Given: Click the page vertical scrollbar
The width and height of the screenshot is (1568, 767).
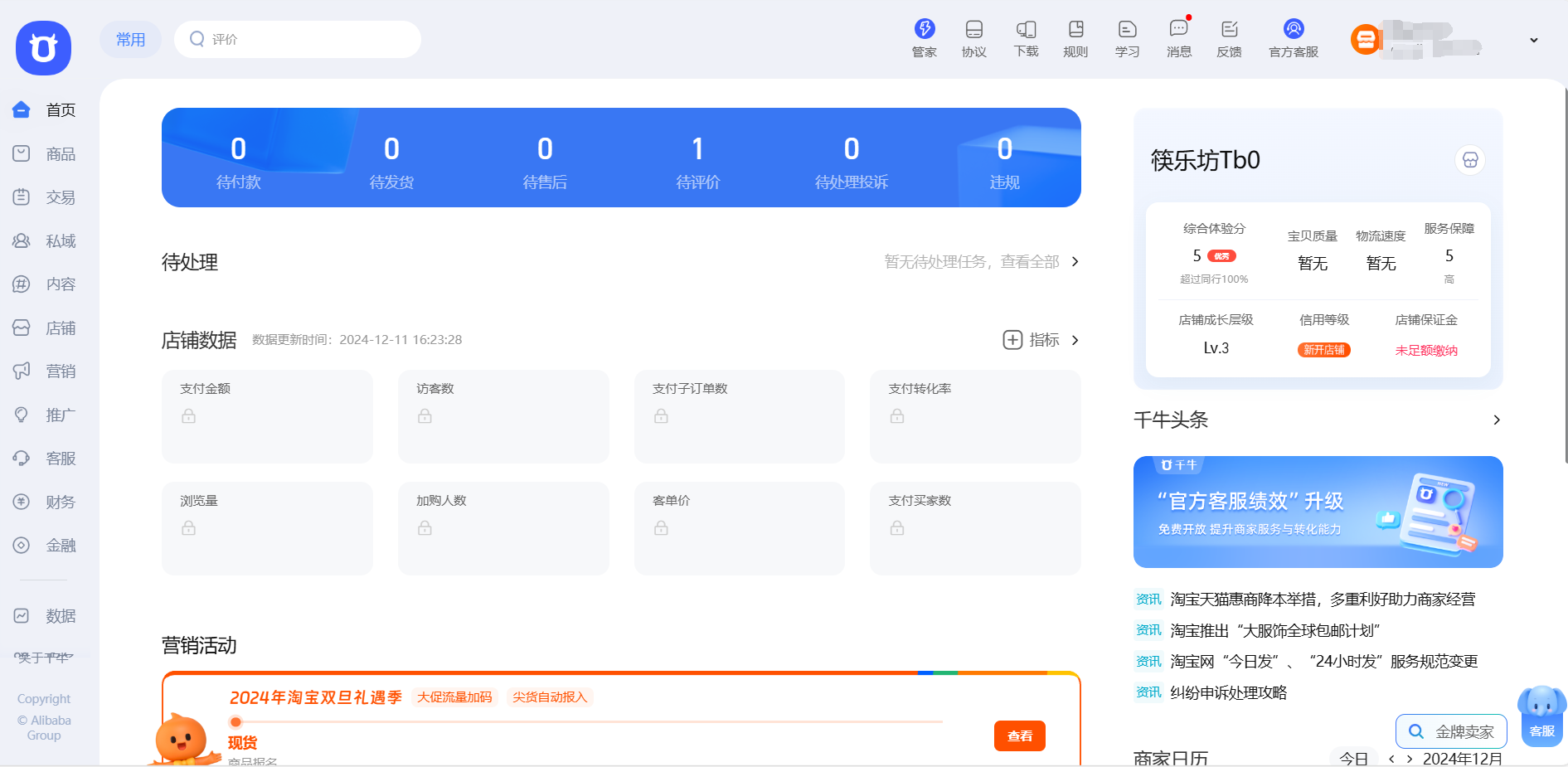Looking at the screenshot, I should click(x=1565, y=274).
